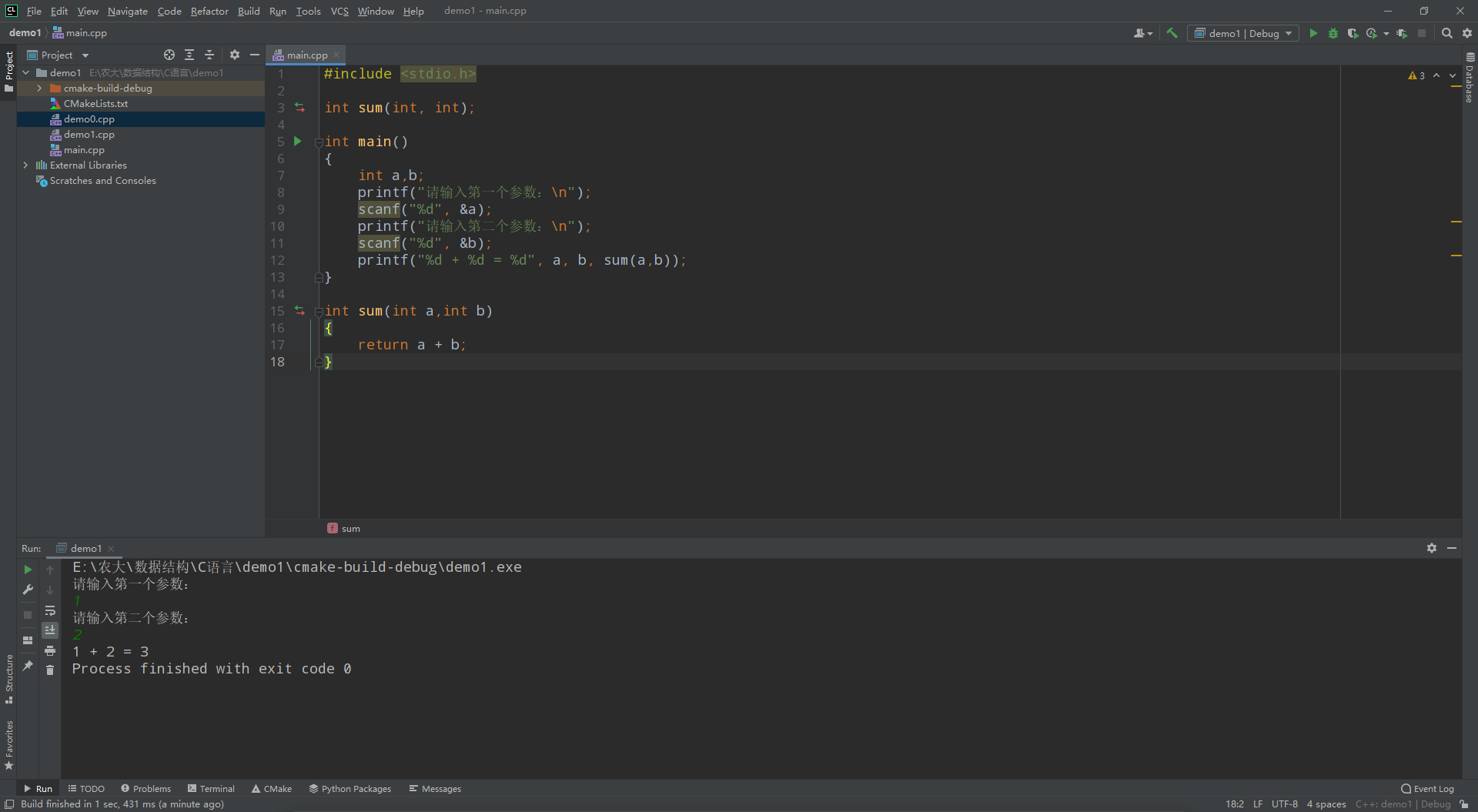The image size is (1478, 812).
Task: Open Search Everywhere magnifier icon
Action: 1446,33
